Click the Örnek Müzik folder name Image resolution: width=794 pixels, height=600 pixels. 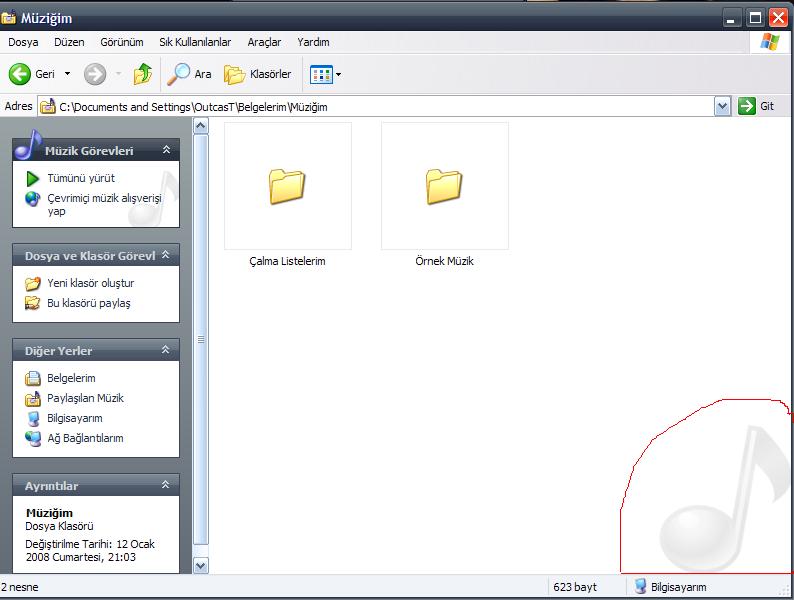click(x=445, y=261)
